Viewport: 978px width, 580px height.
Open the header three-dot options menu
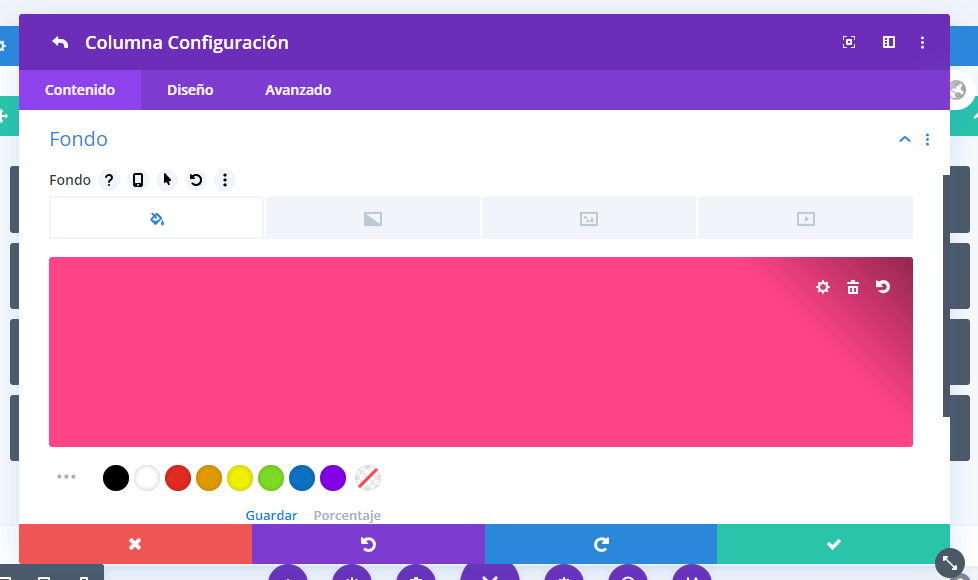click(x=922, y=42)
